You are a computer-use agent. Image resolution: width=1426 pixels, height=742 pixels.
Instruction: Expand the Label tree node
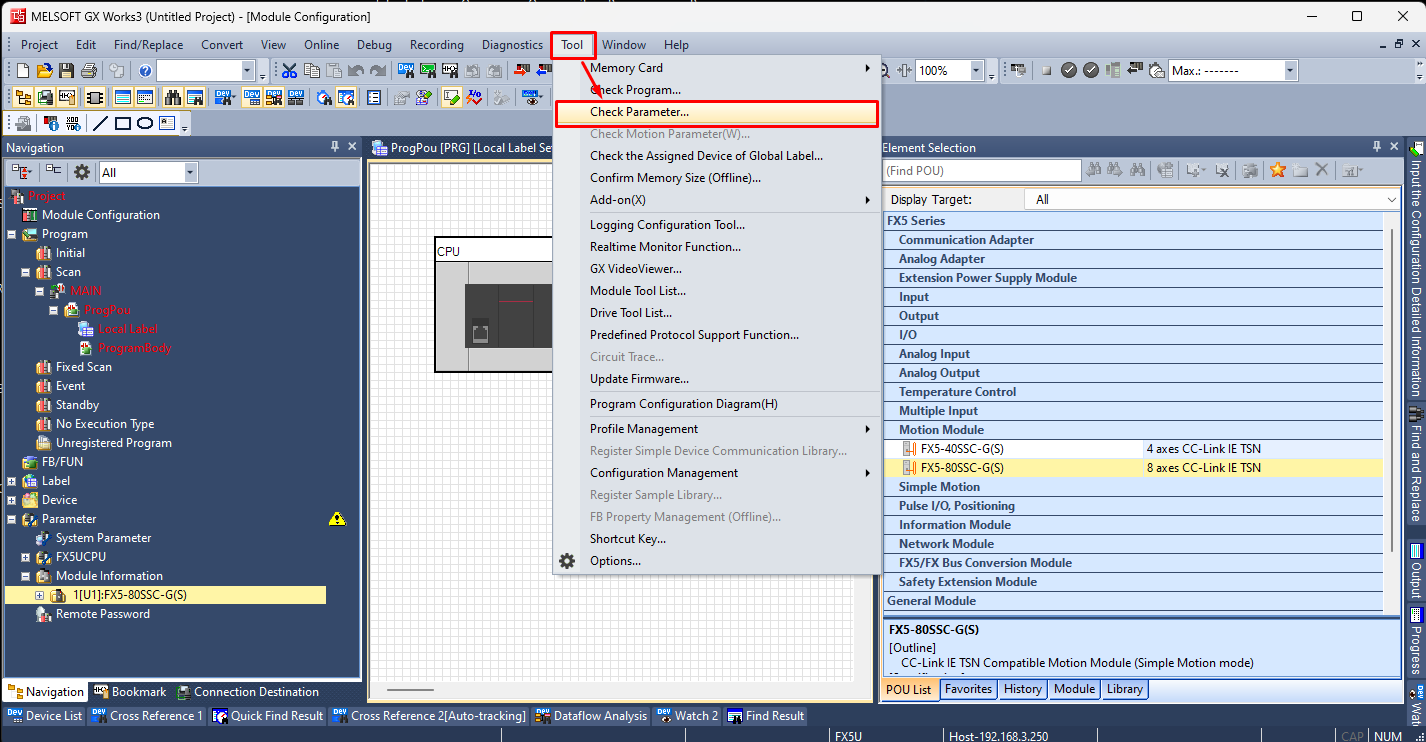pyautogui.click(x=12, y=481)
